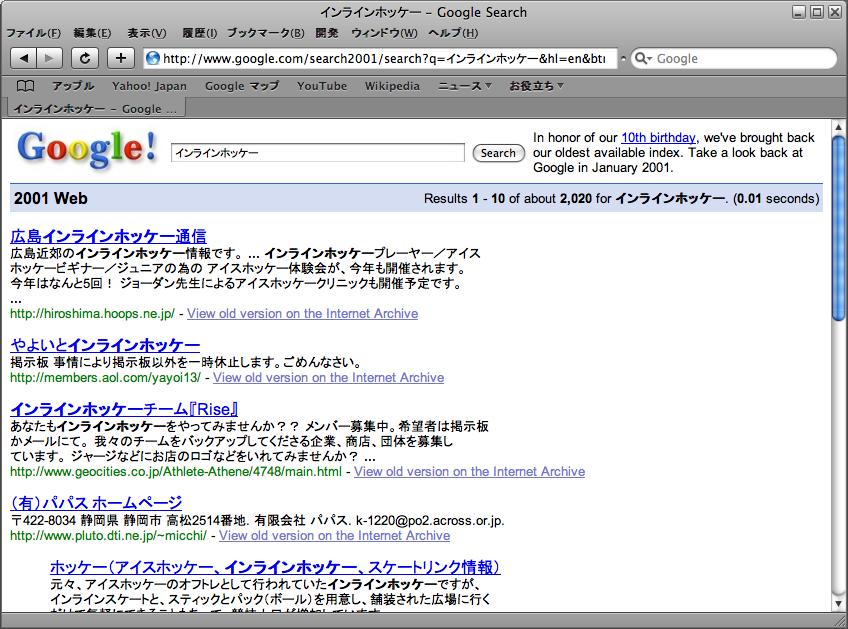The height and width of the screenshot is (629, 848).
Task: Open the 履歴(I) menu
Action: [x=199, y=33]
